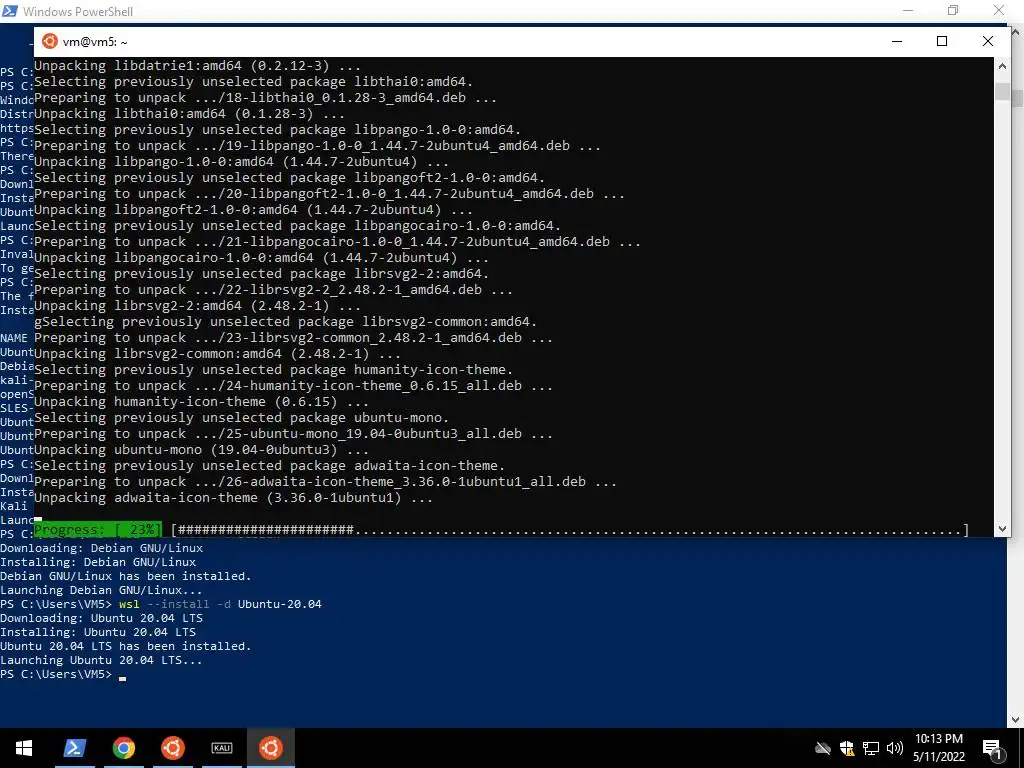The height and width of the screenshot is (768, 1024).
Task: Click "Downloading: Ubuntu 20.04 LTS" line
Action: (101, 618)
